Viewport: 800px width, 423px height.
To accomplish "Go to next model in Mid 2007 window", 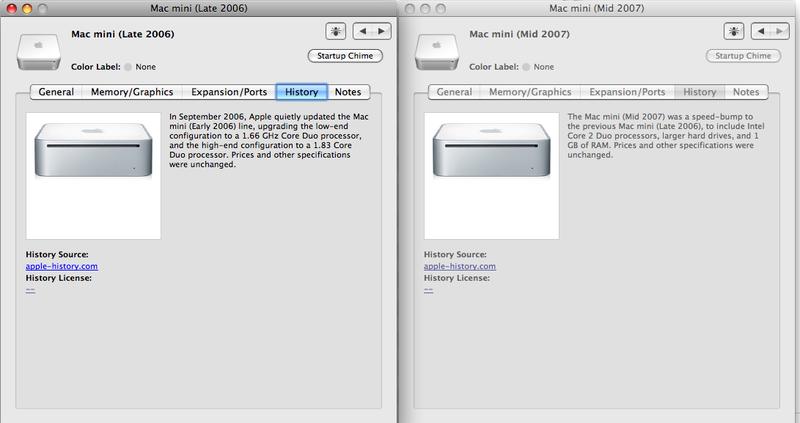I will coord(780,32).
